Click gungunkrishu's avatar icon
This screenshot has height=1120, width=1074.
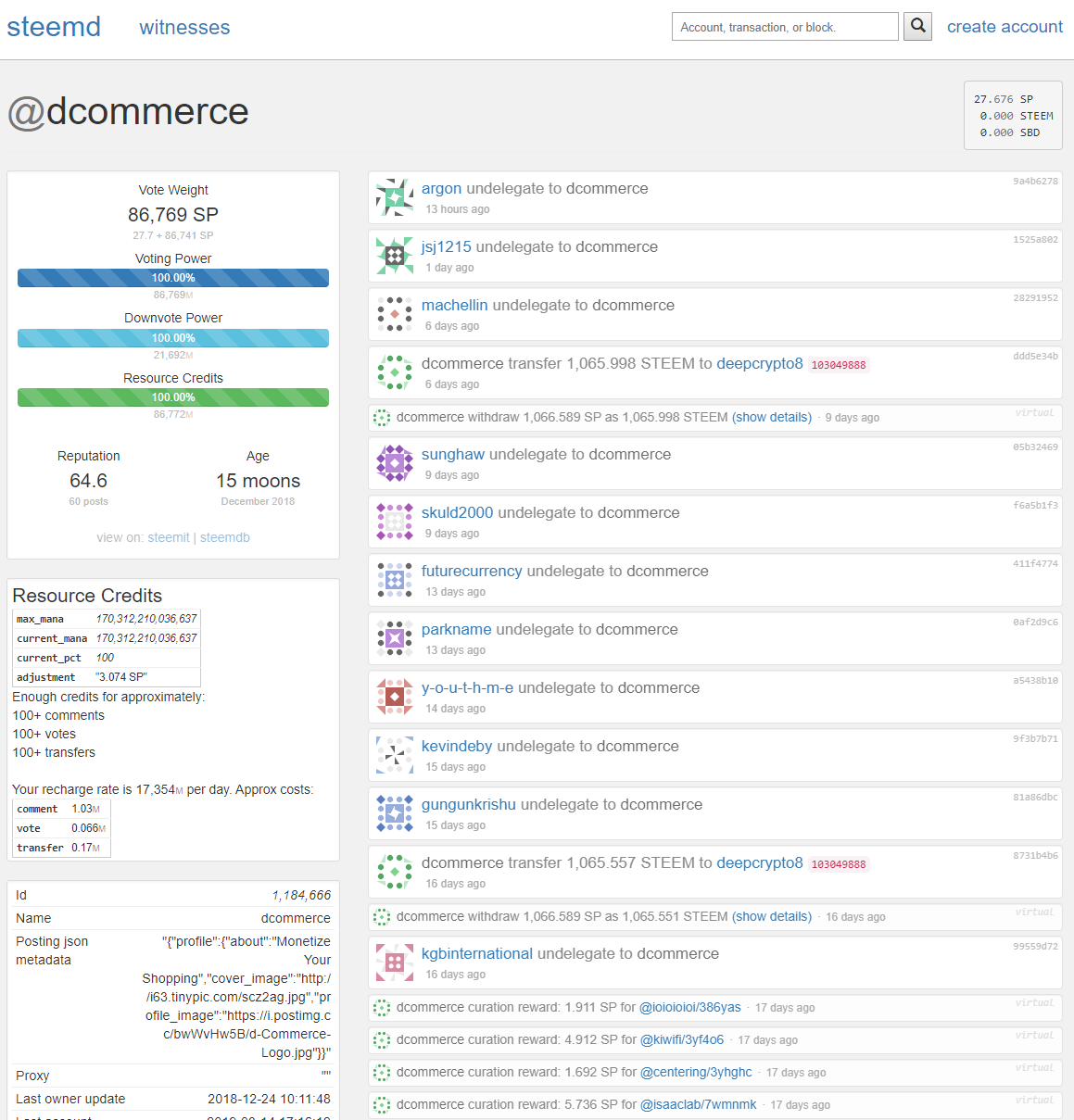(395, 813)
